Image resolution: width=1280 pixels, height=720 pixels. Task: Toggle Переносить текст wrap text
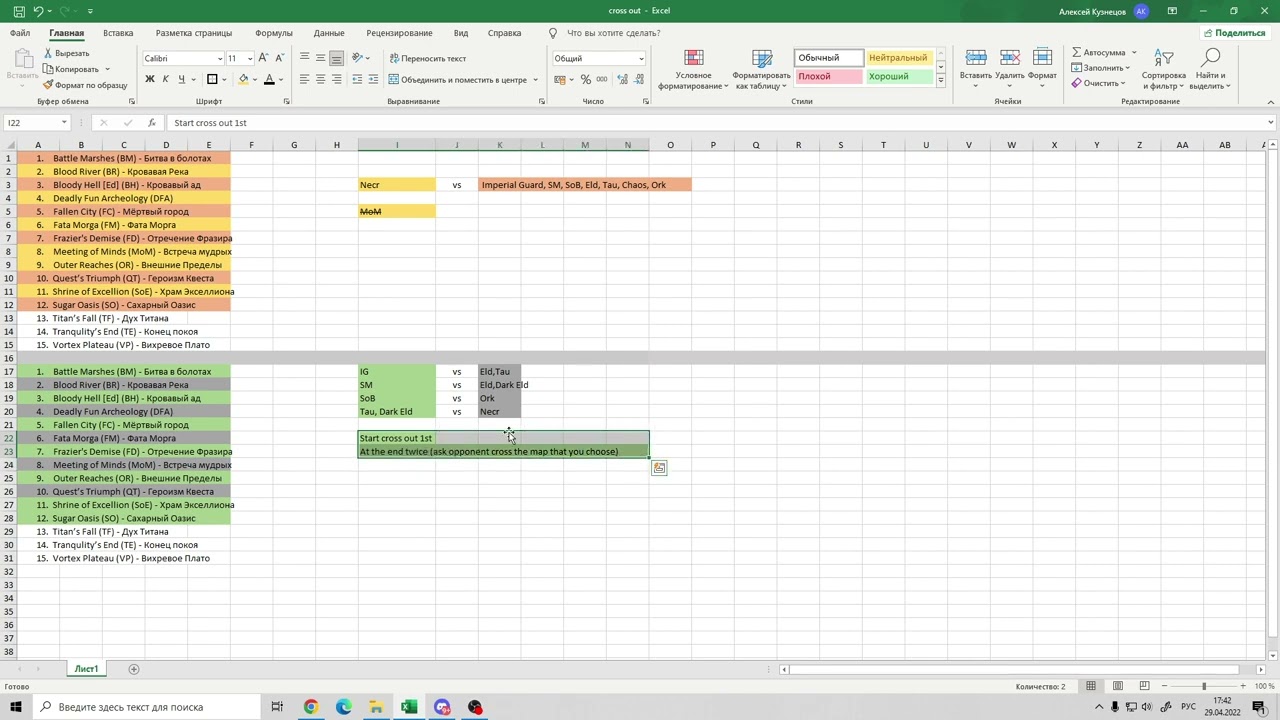point(428,58)
